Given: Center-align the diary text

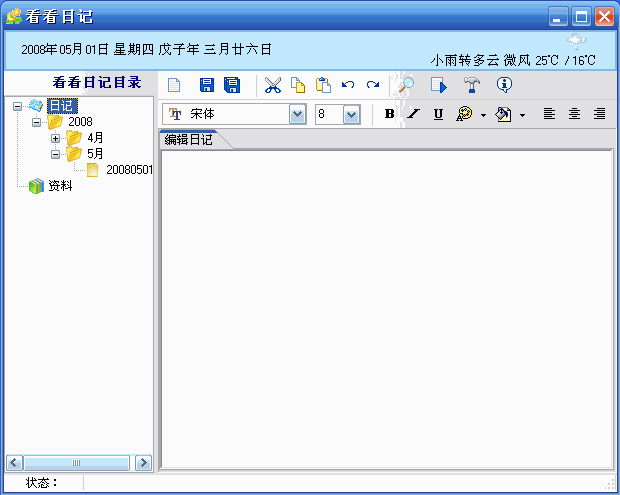Looking at the screenshot, I should [x=574, y=114].
